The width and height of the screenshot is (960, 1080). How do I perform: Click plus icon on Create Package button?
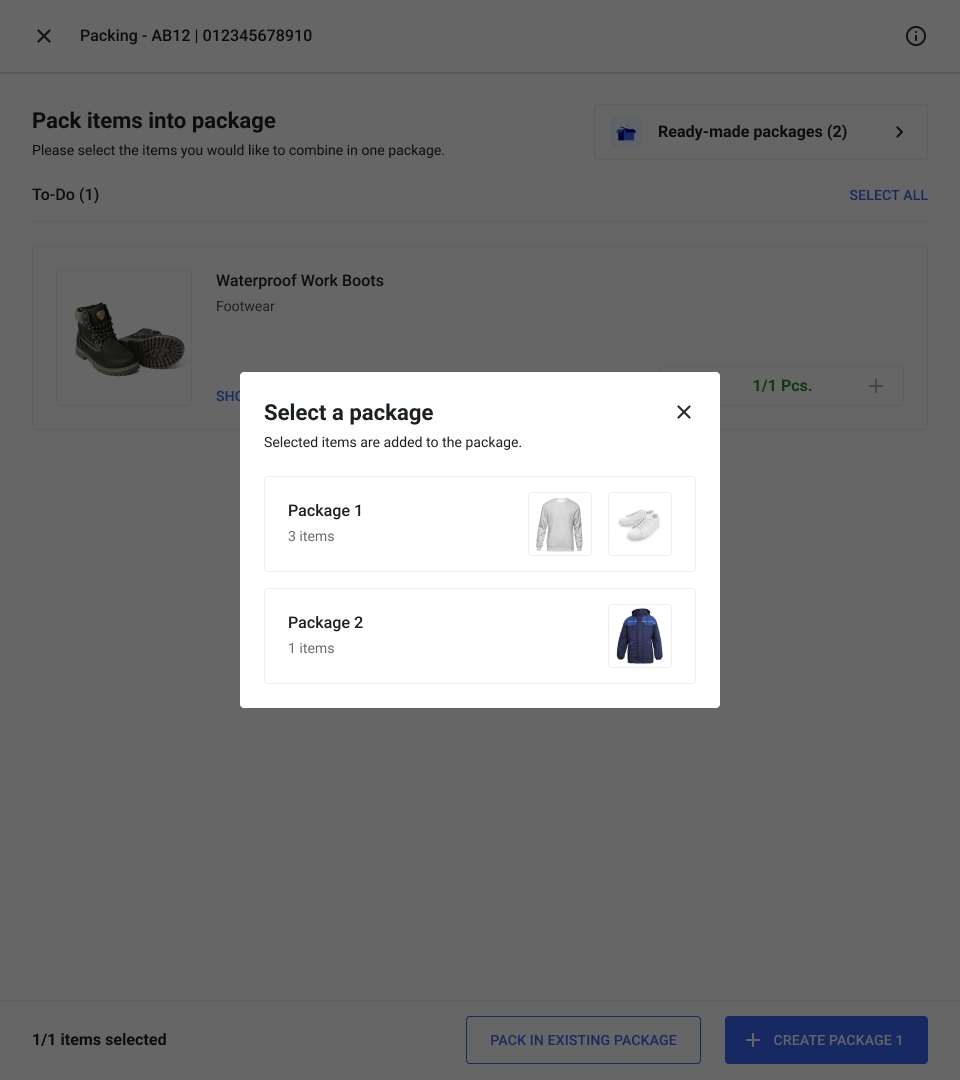753,1040
